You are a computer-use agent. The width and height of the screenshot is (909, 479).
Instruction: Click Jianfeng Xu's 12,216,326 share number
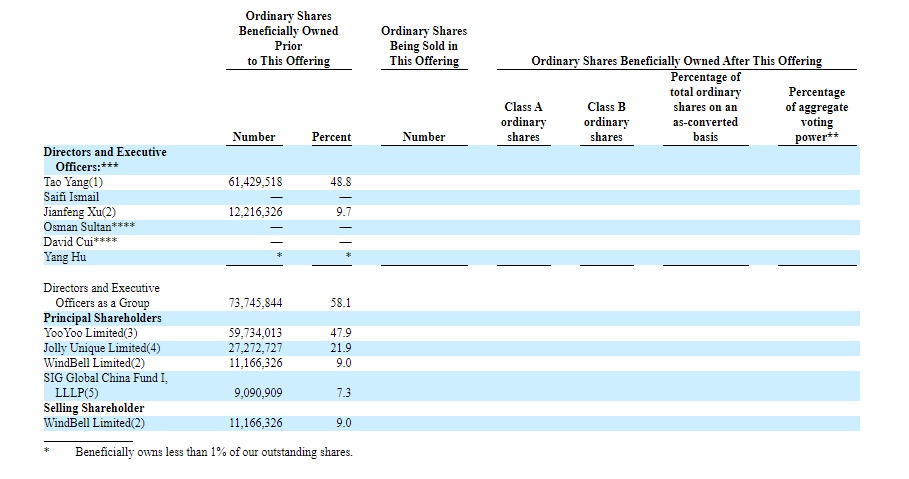(255, 212)
